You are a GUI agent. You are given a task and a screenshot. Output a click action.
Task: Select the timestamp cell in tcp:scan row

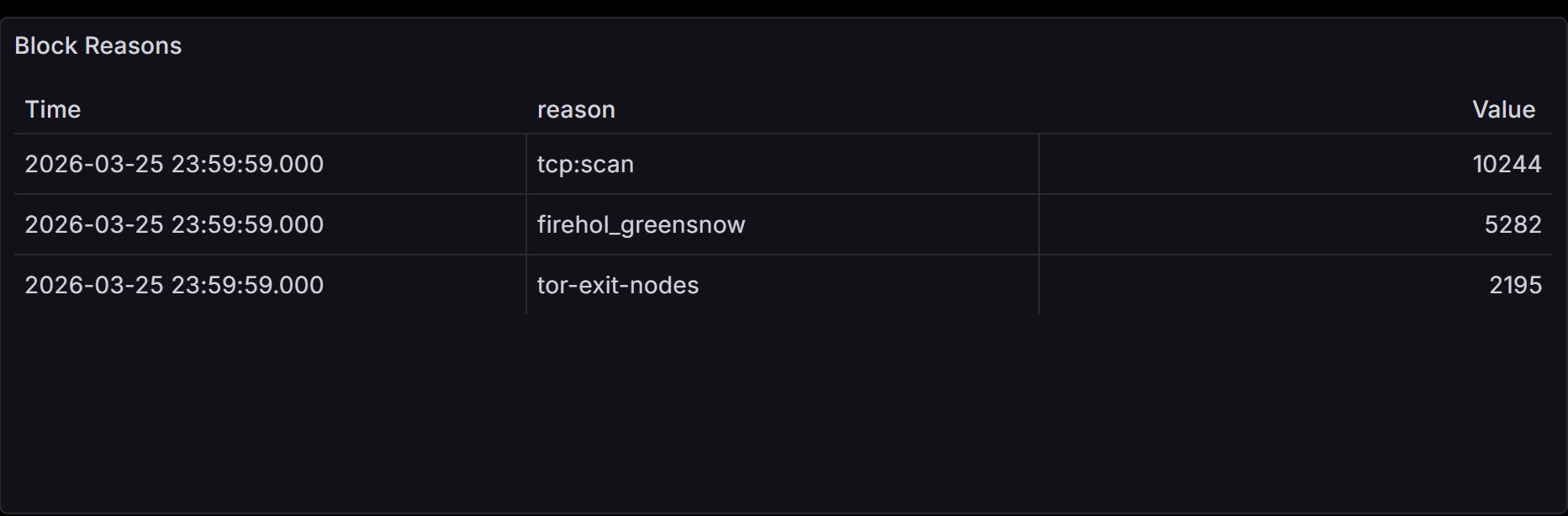coord(270,164)
